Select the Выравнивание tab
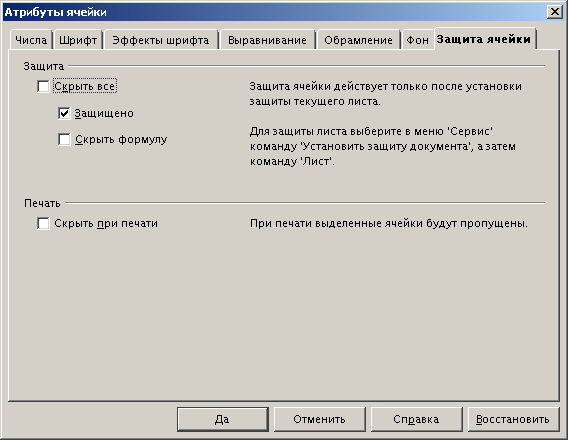The image size is (568, 440). (267, 40)
